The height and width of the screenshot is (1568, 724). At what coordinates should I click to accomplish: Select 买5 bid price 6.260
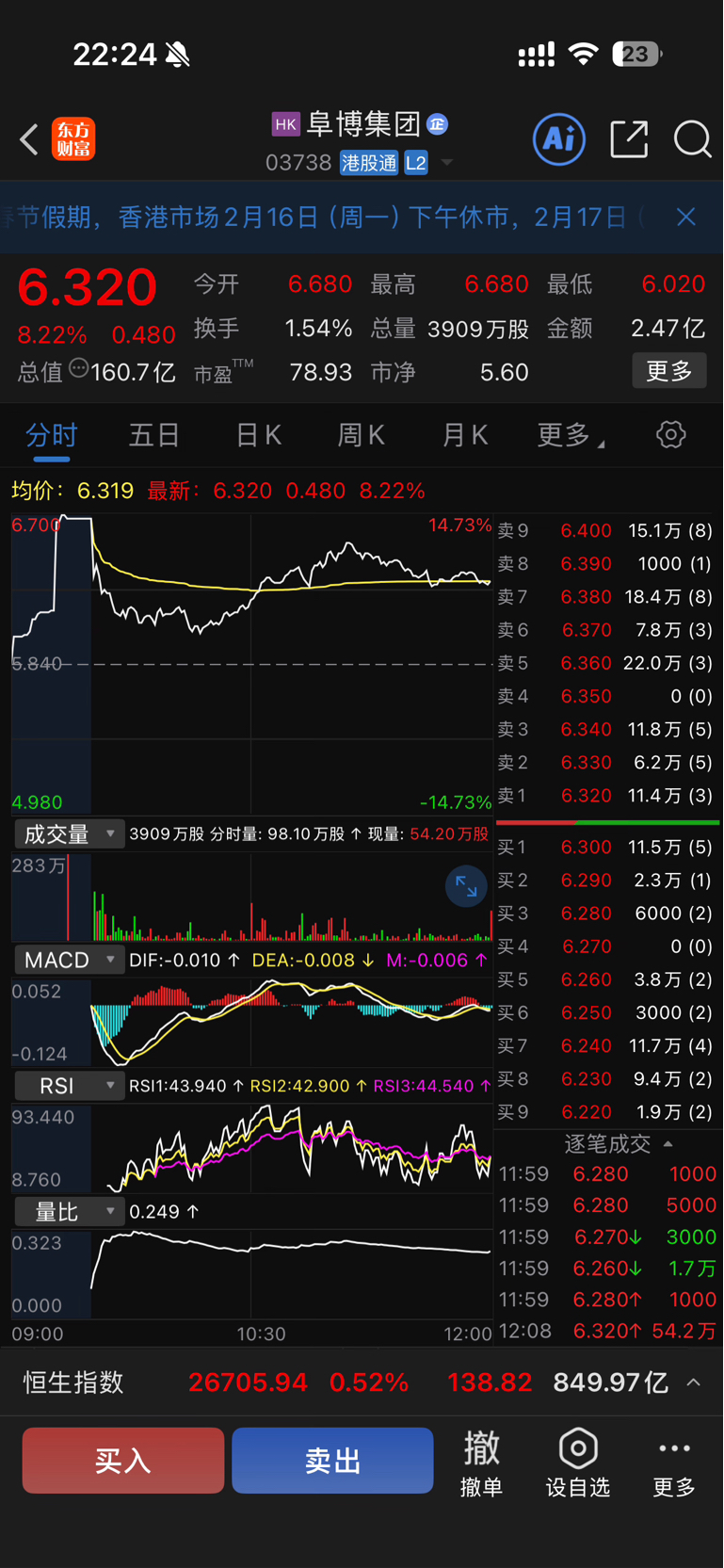(607, 979)
